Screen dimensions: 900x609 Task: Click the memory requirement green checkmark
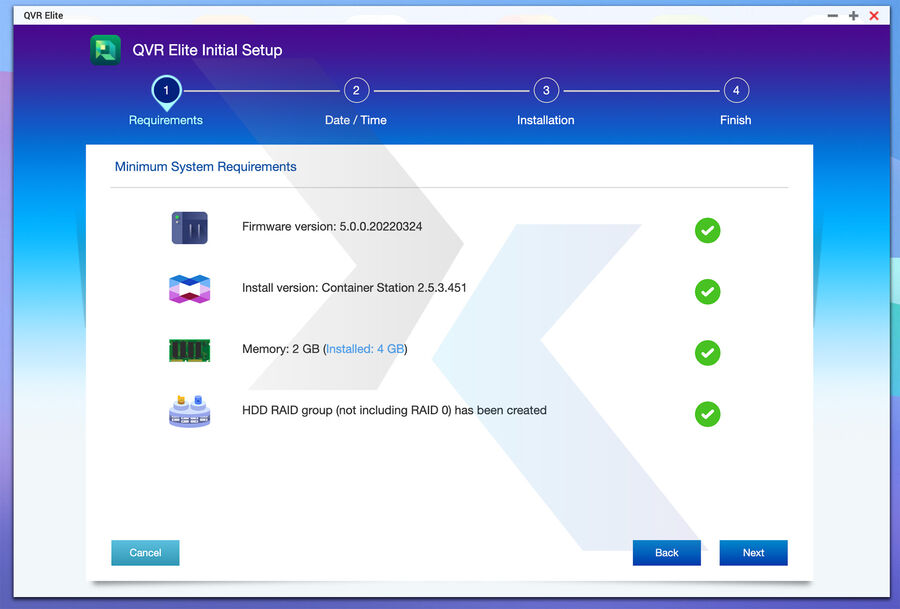pyautogui.click(x=707, y=353)
